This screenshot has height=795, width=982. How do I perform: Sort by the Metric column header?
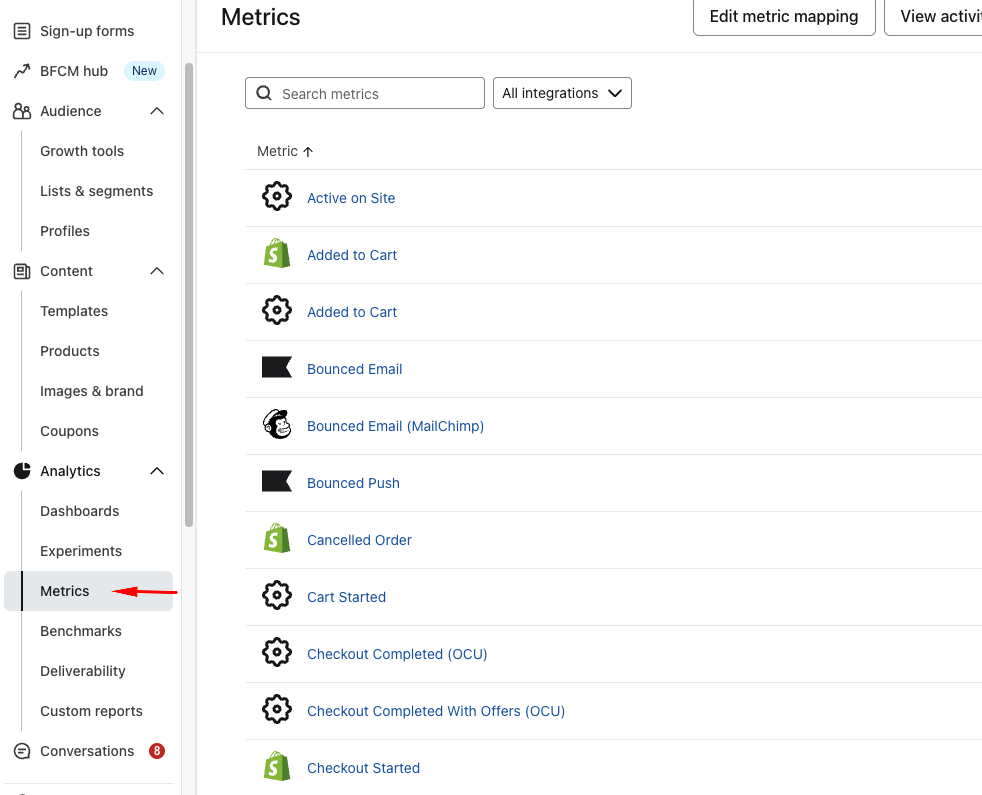285,151
